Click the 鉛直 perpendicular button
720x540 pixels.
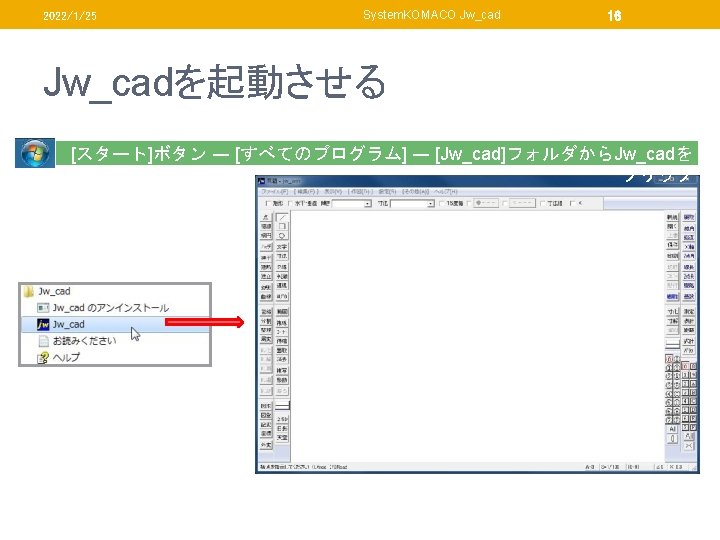coord(689,237)
